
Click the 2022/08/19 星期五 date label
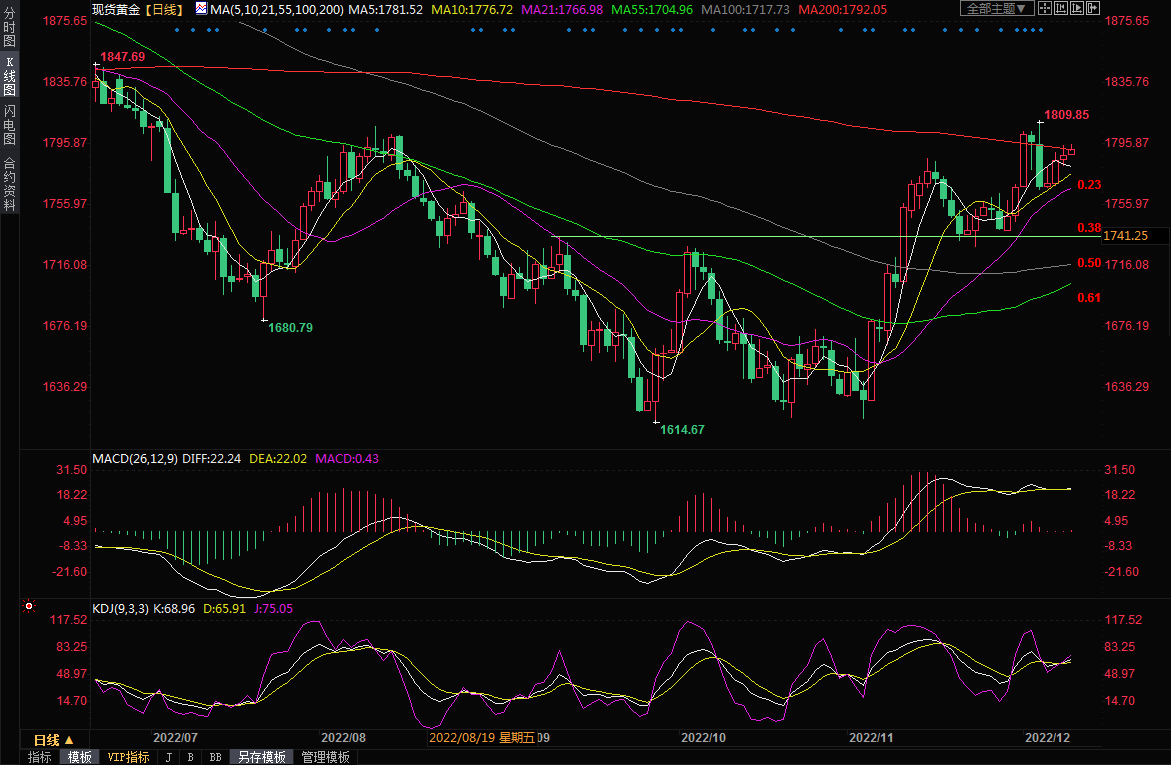coord(482,738)
